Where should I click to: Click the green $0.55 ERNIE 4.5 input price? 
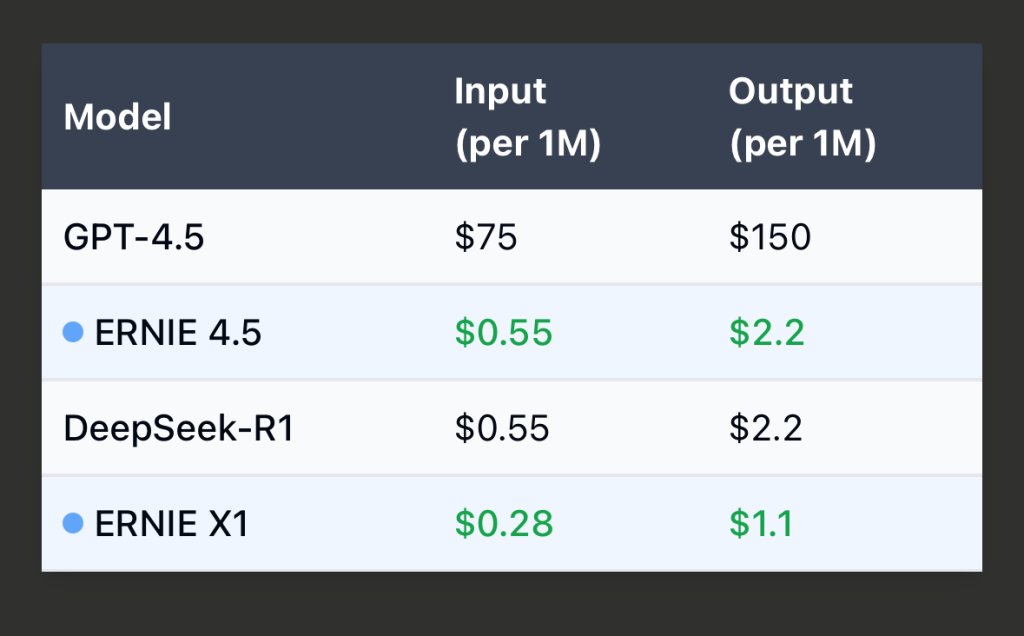(503, 332)
